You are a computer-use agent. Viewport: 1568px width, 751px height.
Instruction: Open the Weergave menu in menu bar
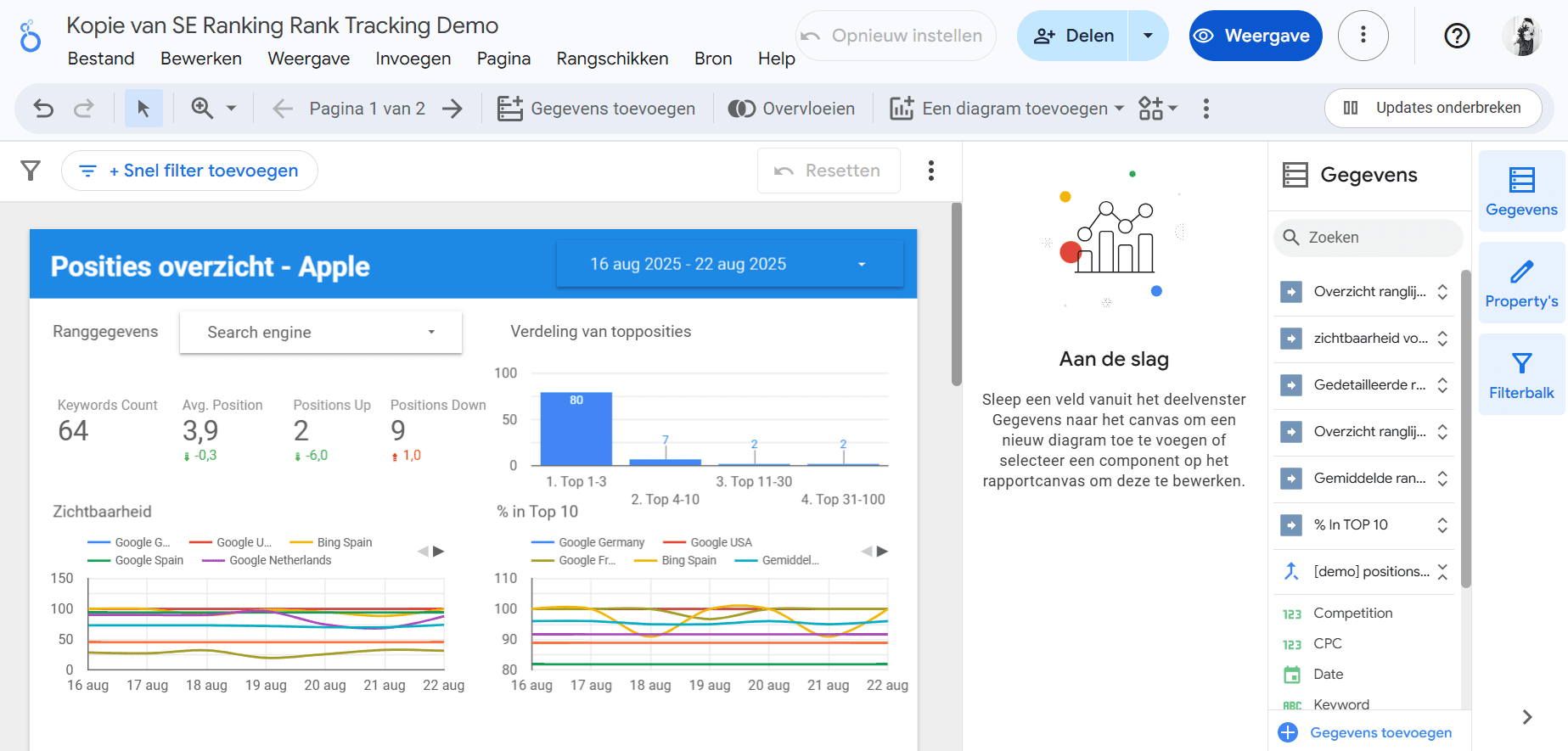309,59
